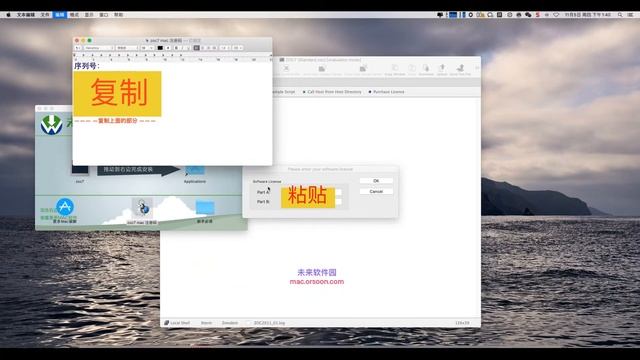Click the Download icon in ZOC toolbar
Screen dimensions: 640x360
coord(426,70)
